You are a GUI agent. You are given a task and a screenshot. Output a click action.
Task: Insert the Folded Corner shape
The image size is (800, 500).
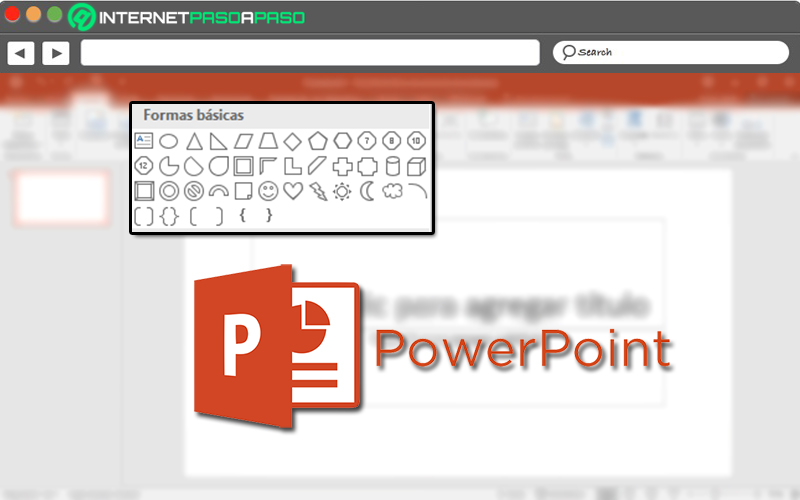point(243,191)
